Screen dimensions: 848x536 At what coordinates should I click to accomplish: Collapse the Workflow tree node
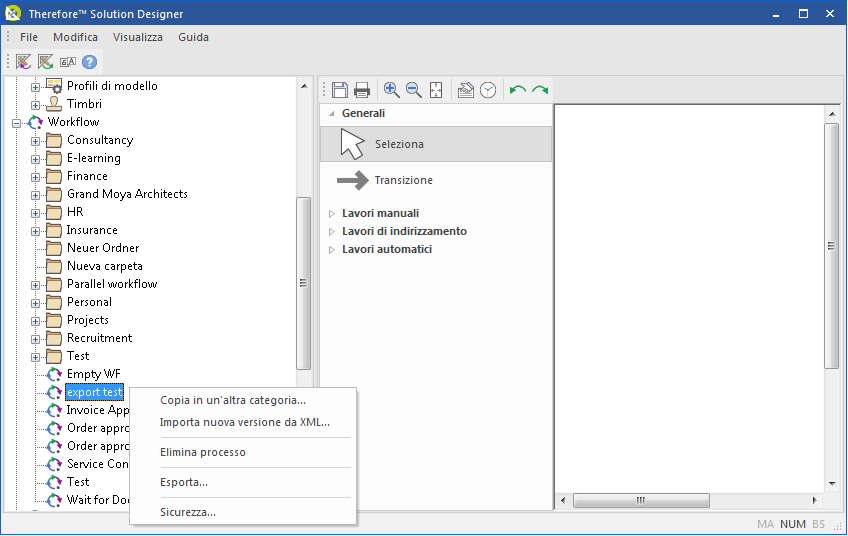coord(17,122)
